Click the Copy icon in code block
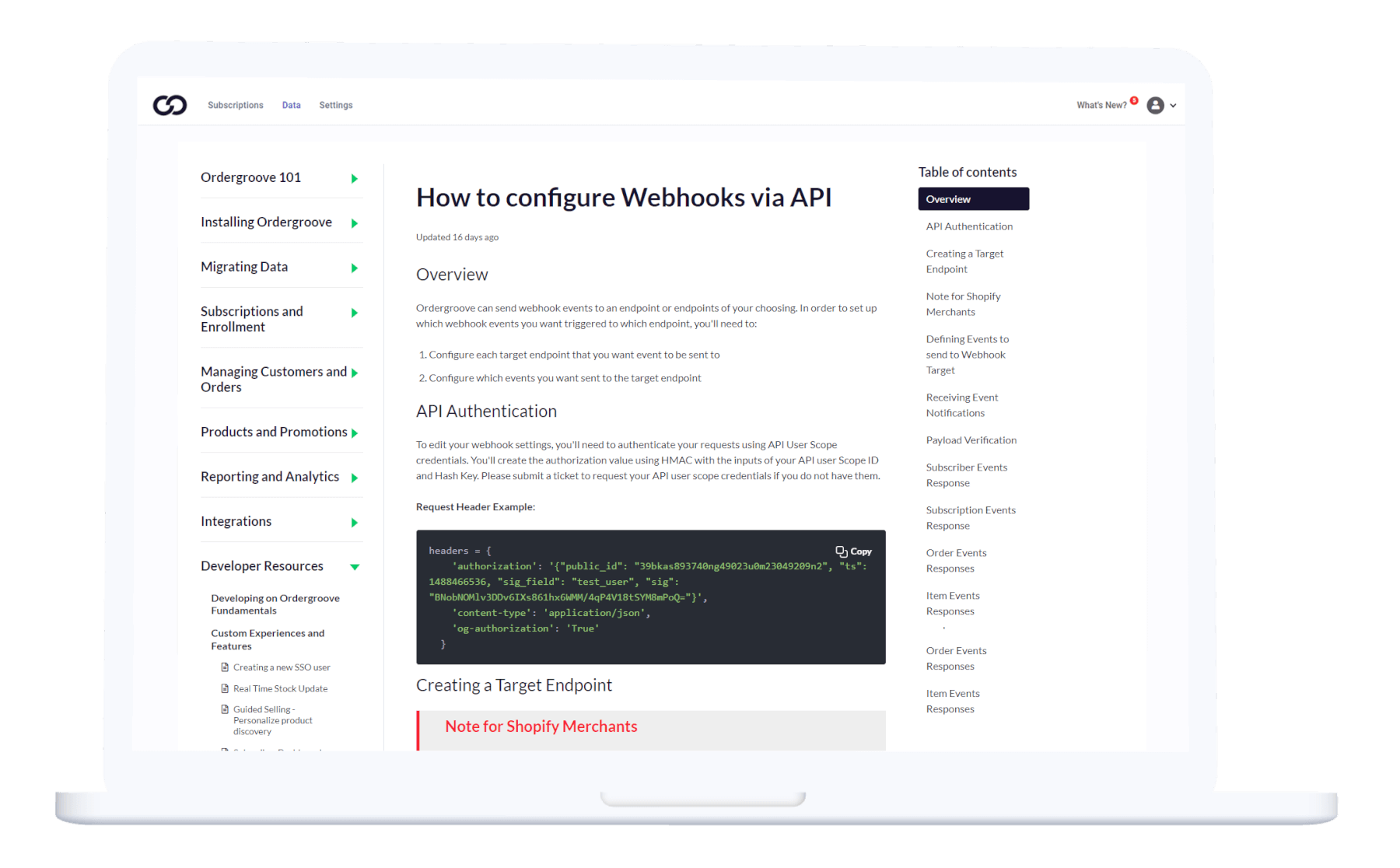The image size is (1400, 868). coord(842,551)
